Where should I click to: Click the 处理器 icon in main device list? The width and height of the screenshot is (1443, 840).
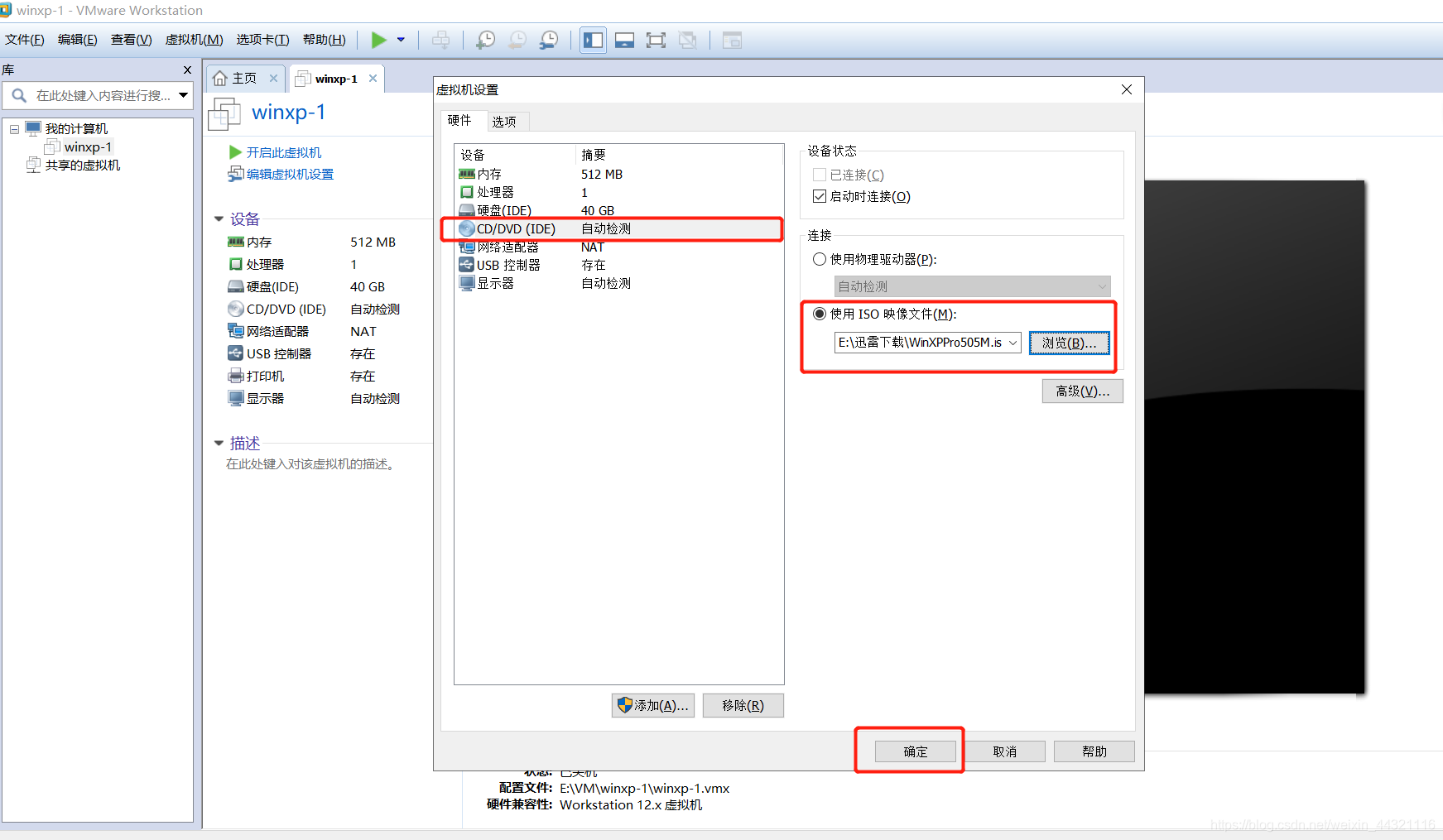click(x=236, y=265)
